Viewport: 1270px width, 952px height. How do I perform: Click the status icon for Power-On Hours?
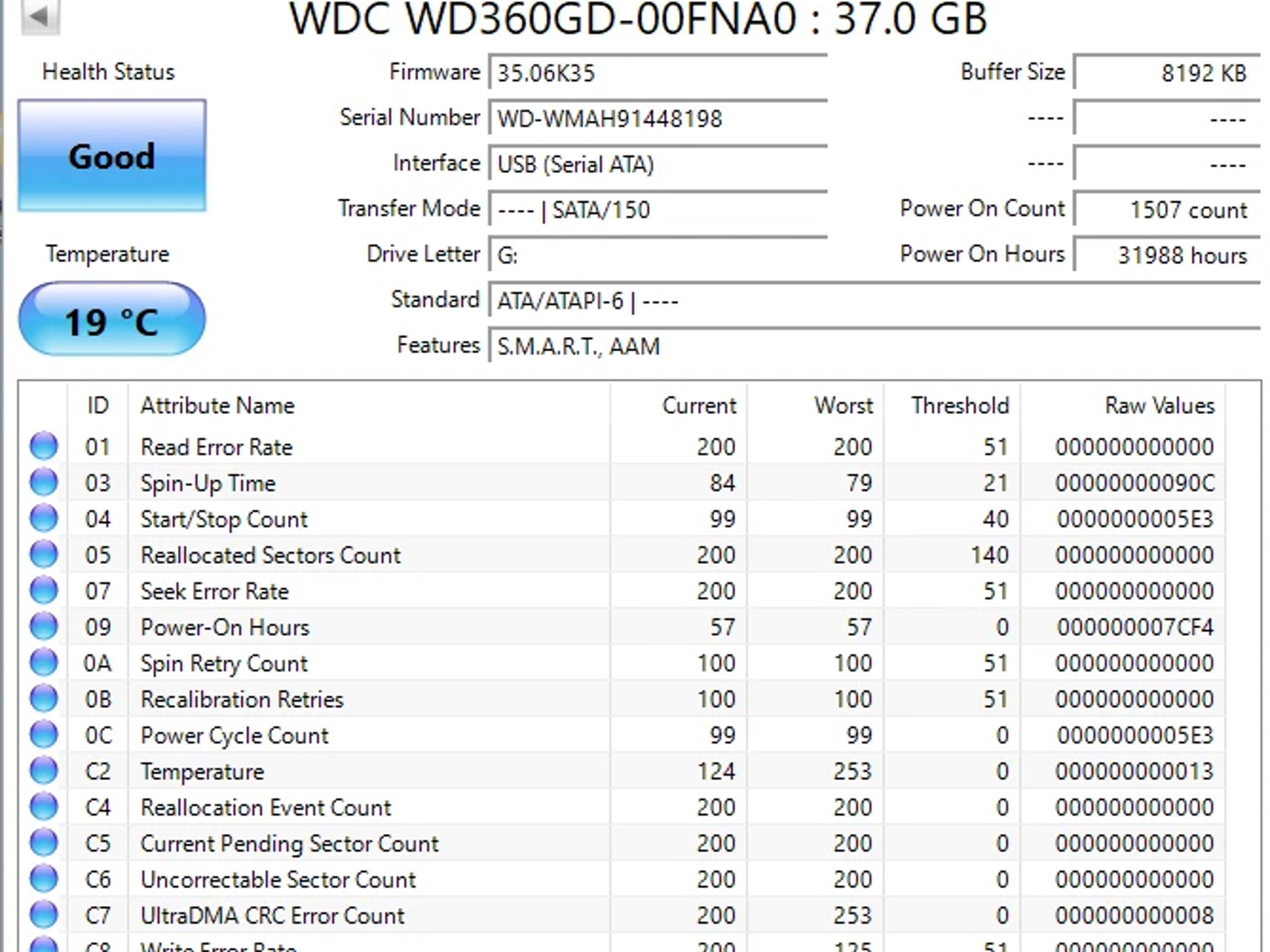tap(44, 626)
